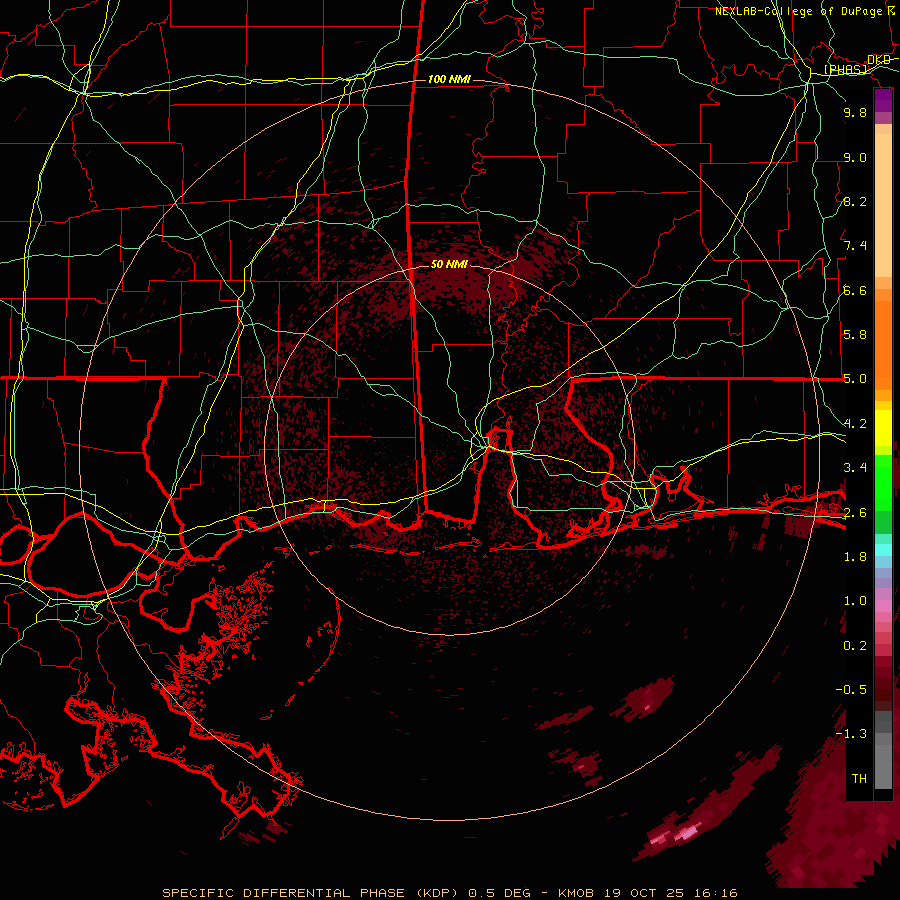This screenshot has width=900, height=900.
Task: Click the 9.0 scale value
Action: click(855, 157)
